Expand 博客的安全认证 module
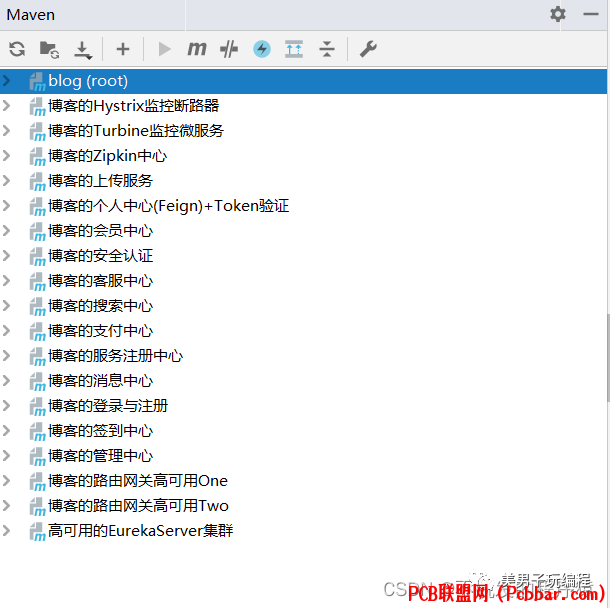This screenshot has height=608, width=610. tap(6, 256)
